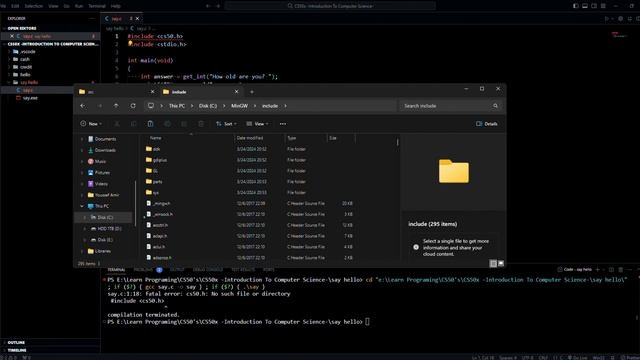Click the paste icon in Explorer toolbar
This screenshot has width=640, height=360.
coord(150,124)
